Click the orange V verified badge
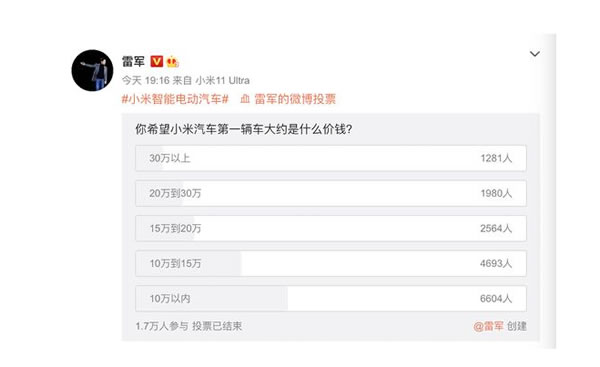Image resolution: width=600 pixels, height=367 pixels. [x=157, y=61]
